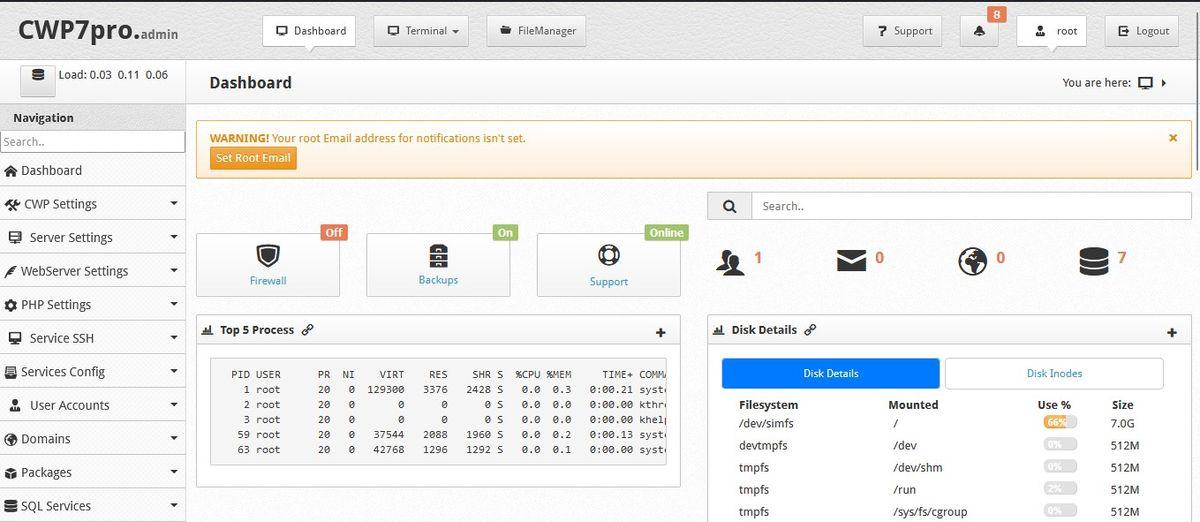Viewport: 1200px width, 522px height.
Task: Click the SQL Services database icon
Action: (11, 506)
